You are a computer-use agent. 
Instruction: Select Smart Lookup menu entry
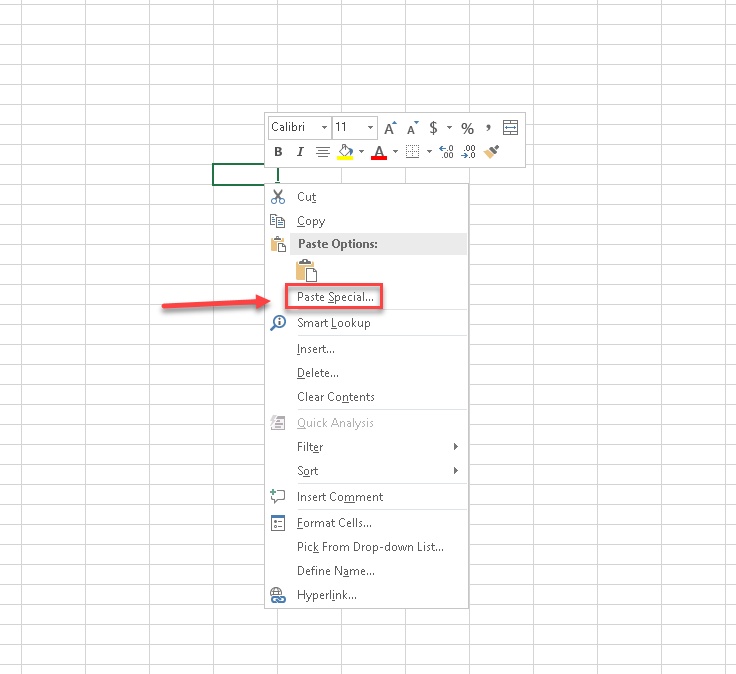point(367,323)
